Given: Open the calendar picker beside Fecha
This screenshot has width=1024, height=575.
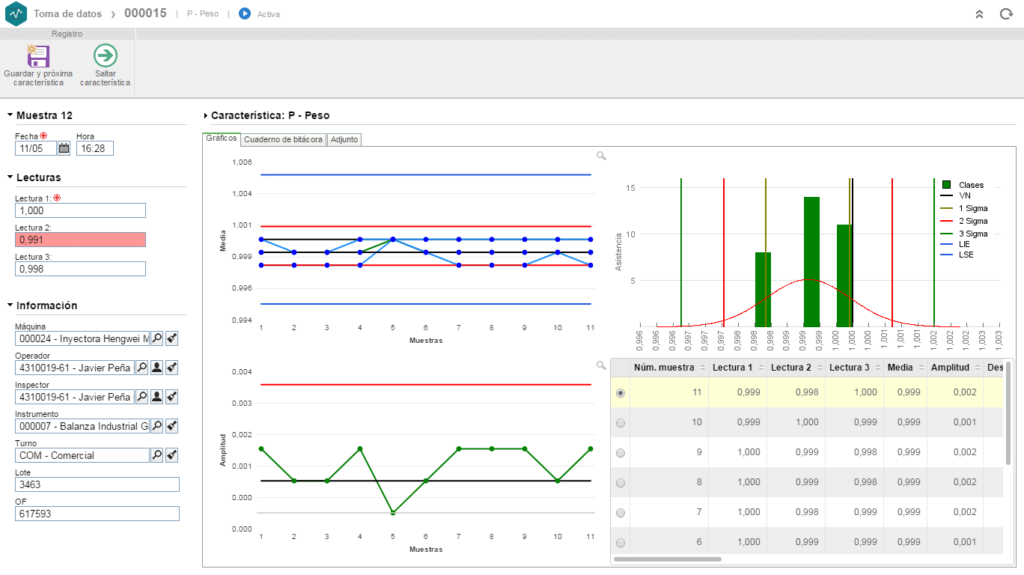Looking at the screenshot, I should [64, 148].
